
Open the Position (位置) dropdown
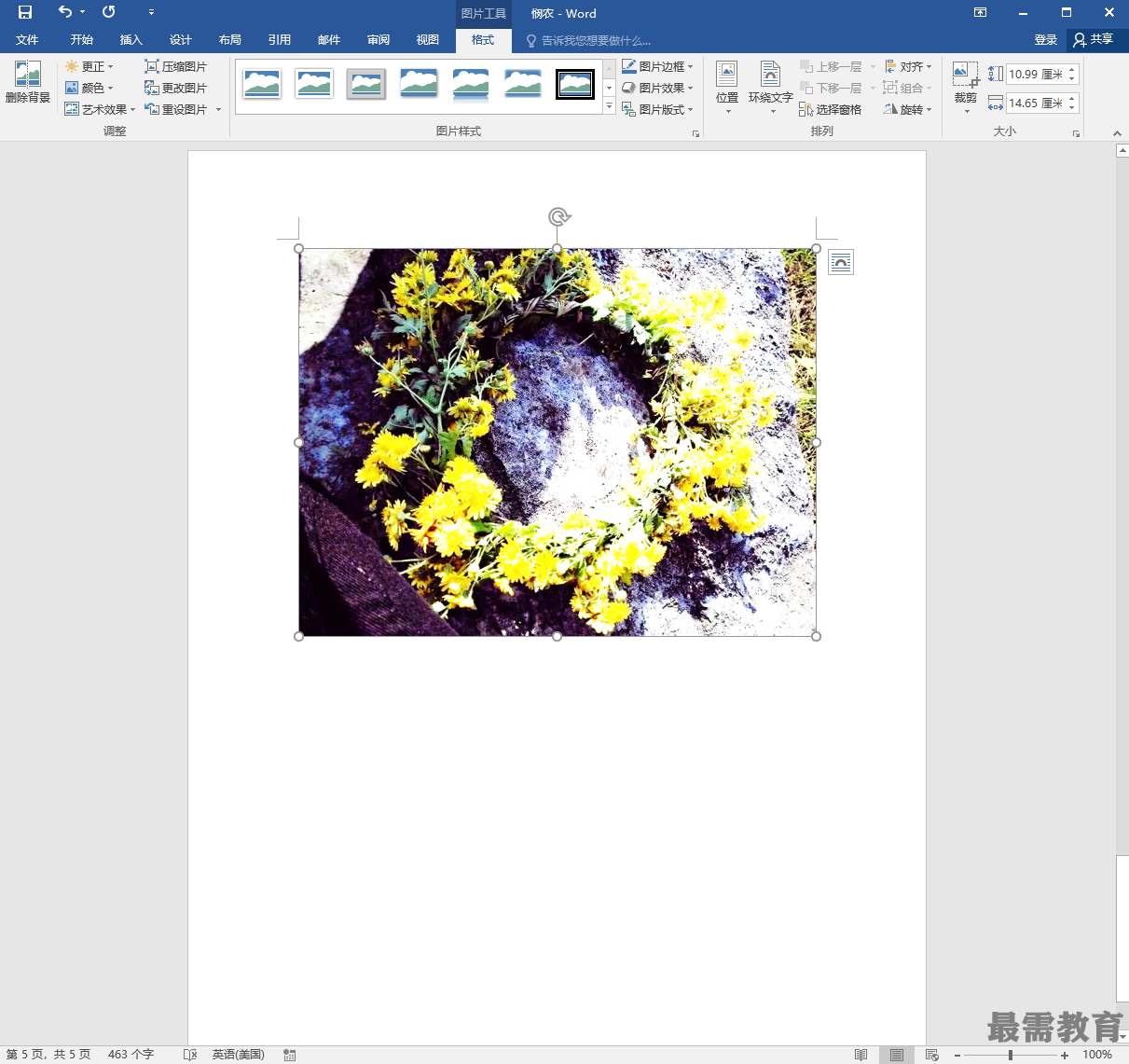(x=727, y=88)
